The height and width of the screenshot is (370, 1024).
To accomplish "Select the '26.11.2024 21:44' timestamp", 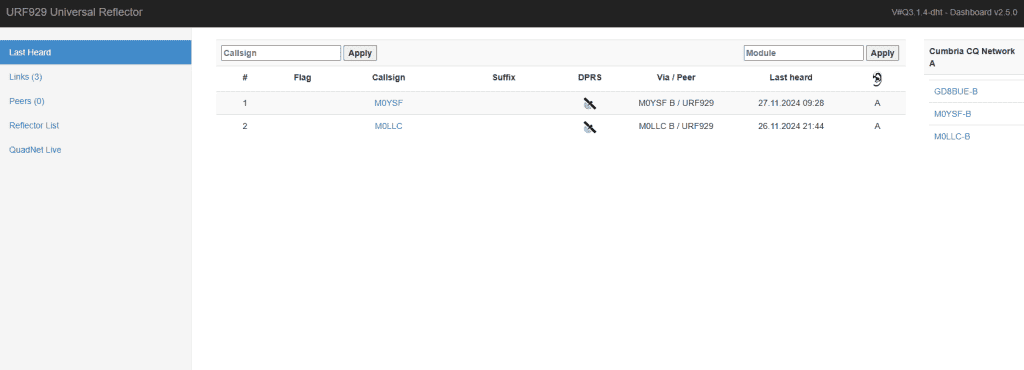I will click(x=791, y=126).
